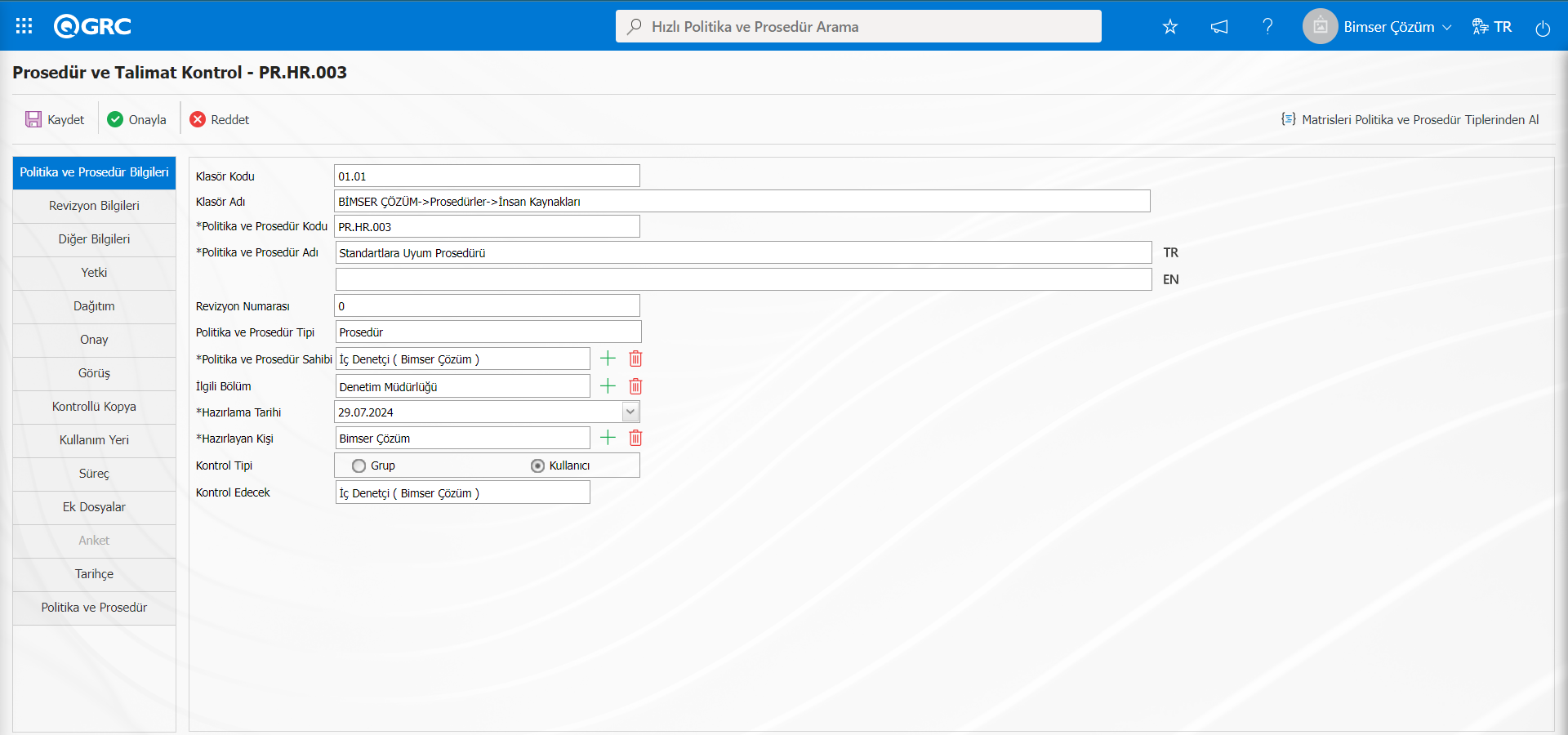Click the Klasör Adı field
The image size is (1568, 735).
click(x=742, y=201)
